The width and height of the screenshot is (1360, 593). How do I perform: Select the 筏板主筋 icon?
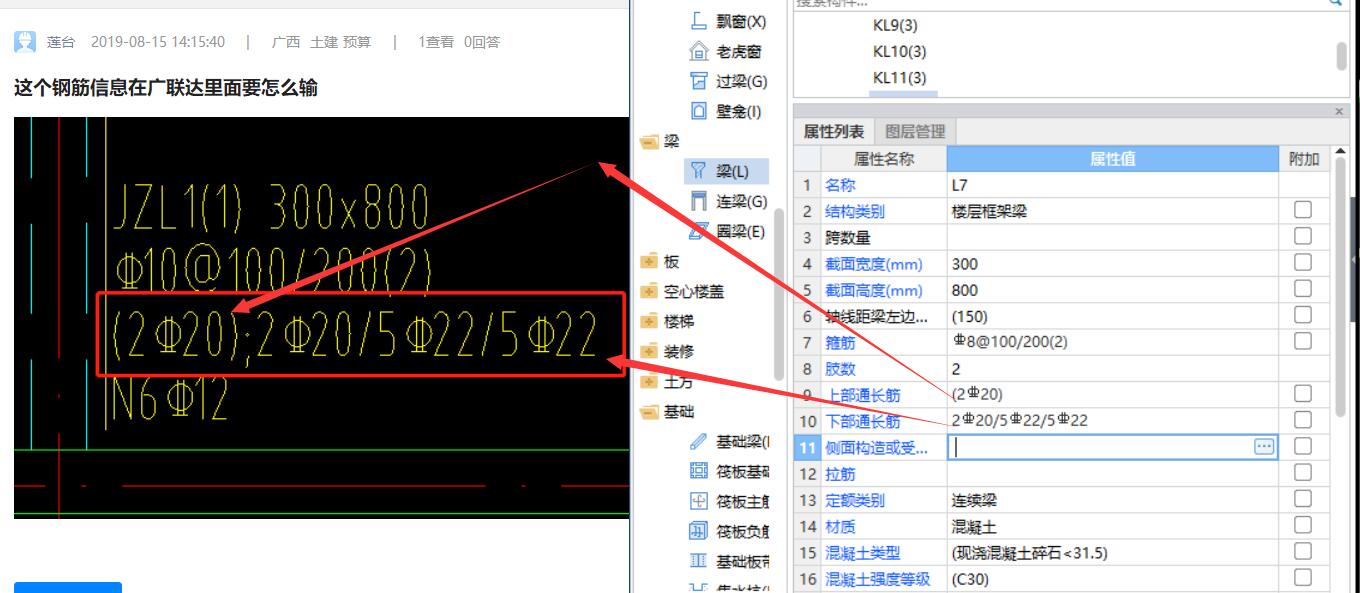point(699,501)
